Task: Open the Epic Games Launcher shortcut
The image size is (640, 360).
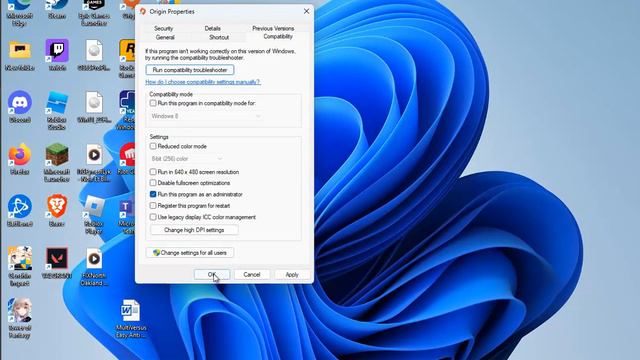Action: [94, 12]
